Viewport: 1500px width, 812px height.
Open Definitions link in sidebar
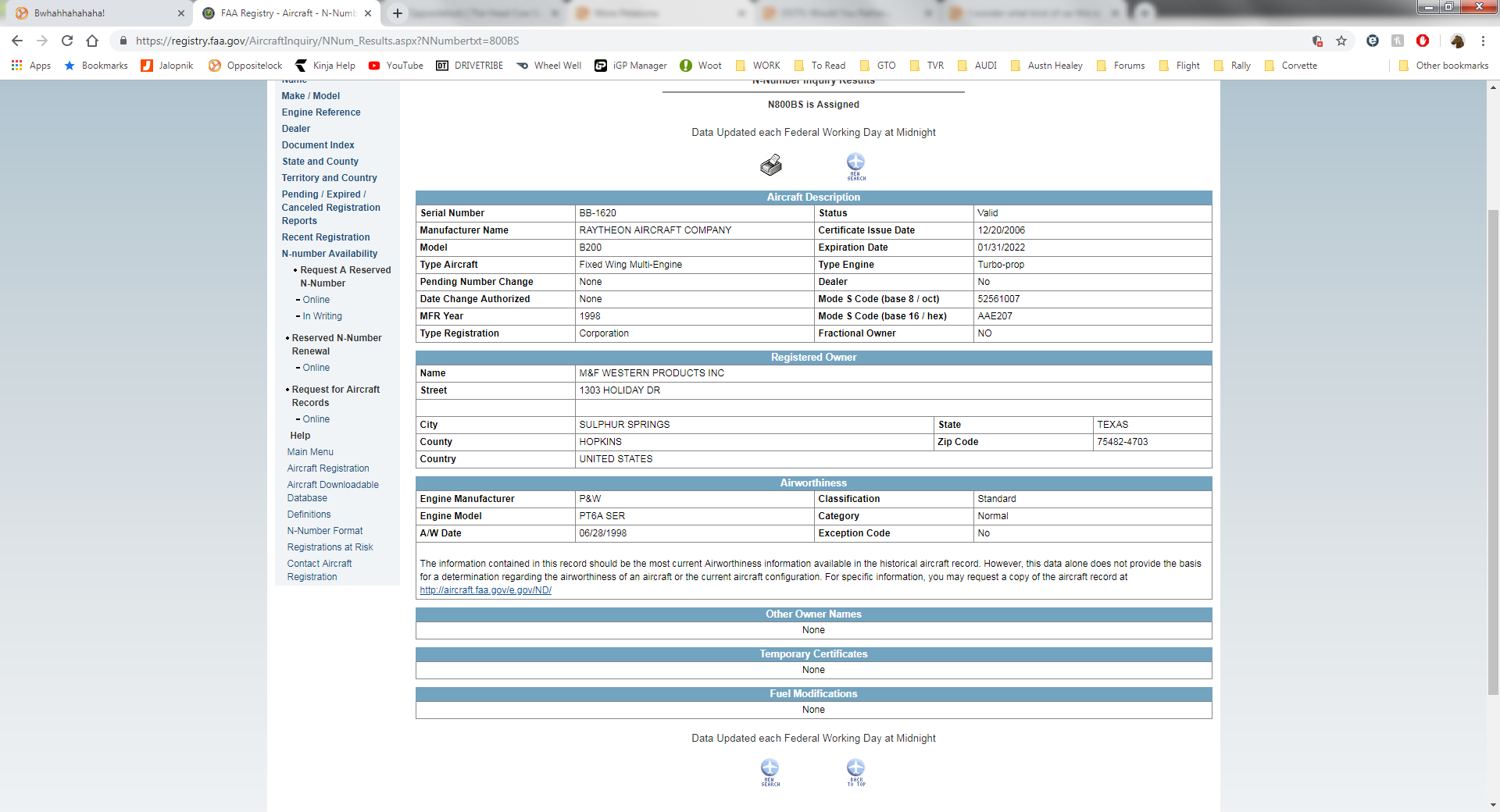pyautogui.click(x=309, y=515)
